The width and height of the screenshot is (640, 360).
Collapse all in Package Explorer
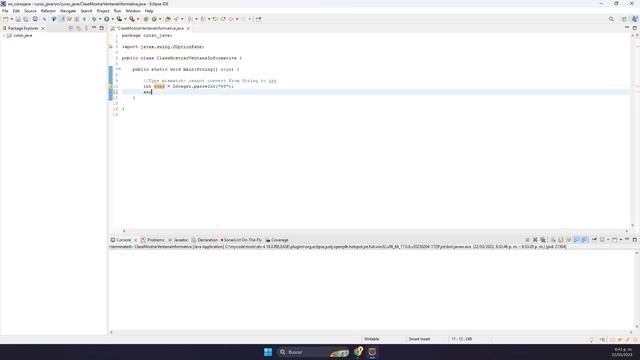(x=71, y=28)
